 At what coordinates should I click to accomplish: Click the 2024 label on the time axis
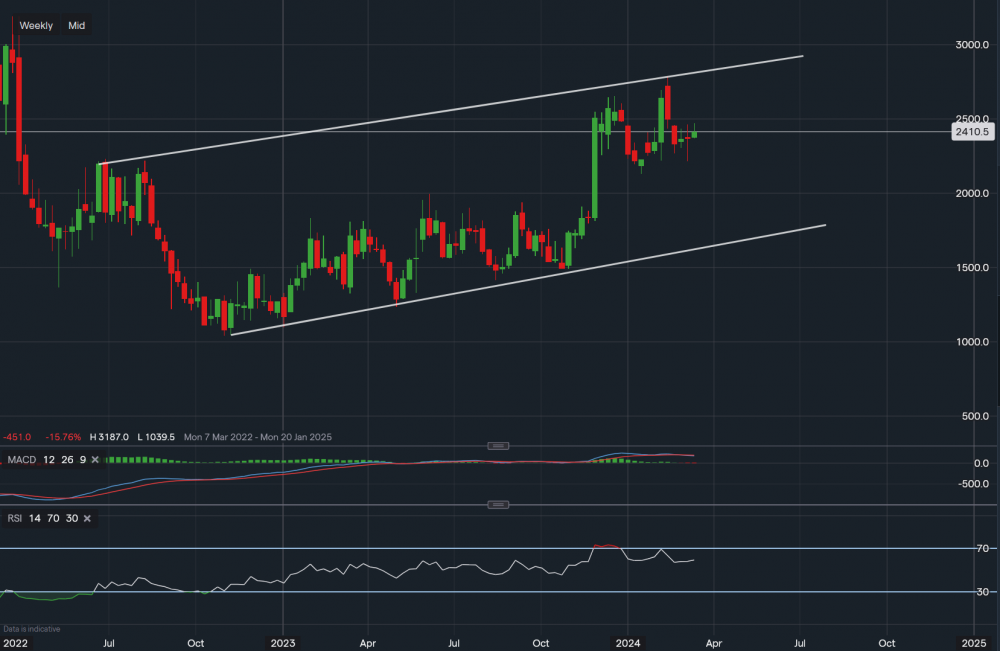coord(628,640)
